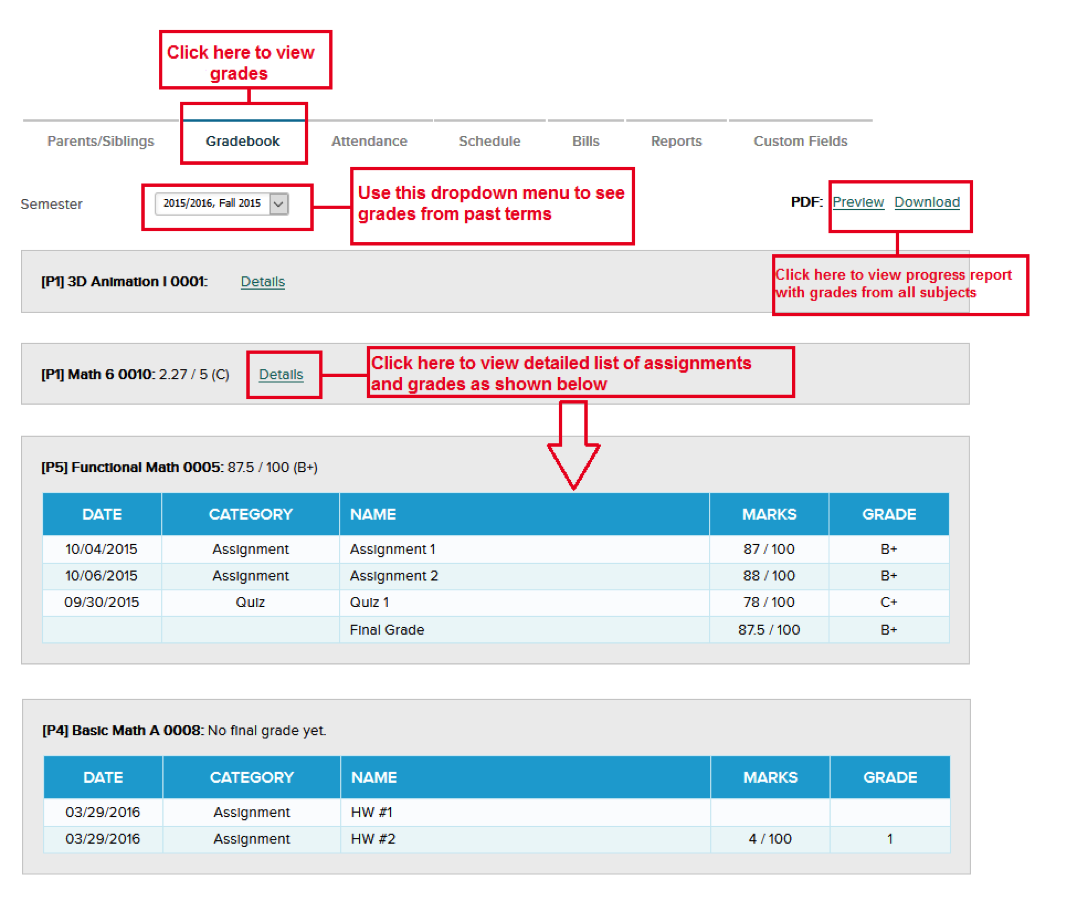Screen dimensions: 1066x900
Task: View the Schedule tab
Action: [489, 141]
